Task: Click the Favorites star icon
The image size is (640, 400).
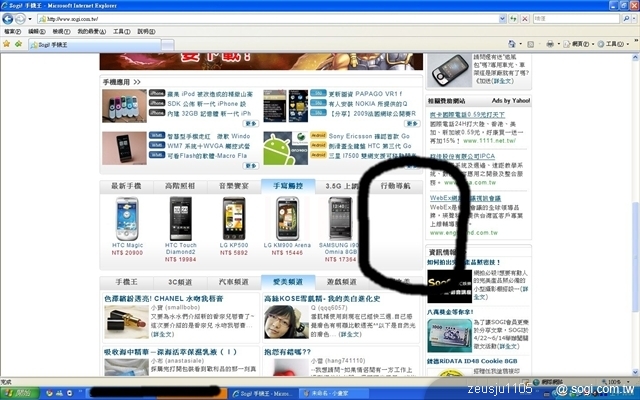Action: coord(9,45)
